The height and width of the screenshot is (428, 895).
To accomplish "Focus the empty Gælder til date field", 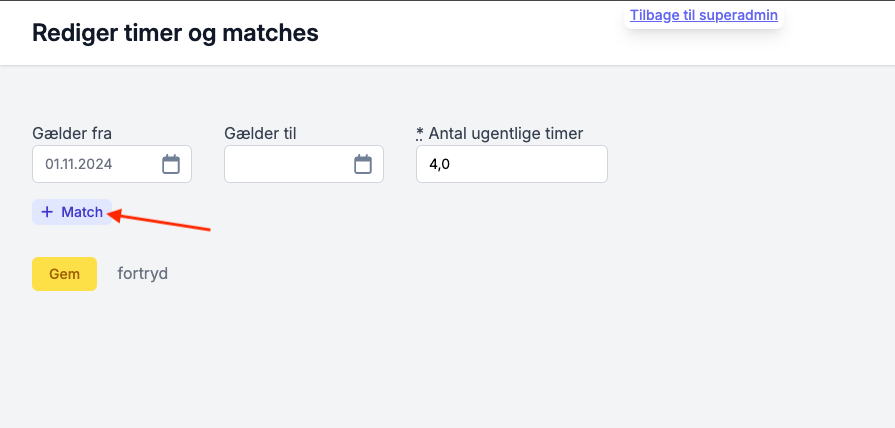I will point(304,164).
